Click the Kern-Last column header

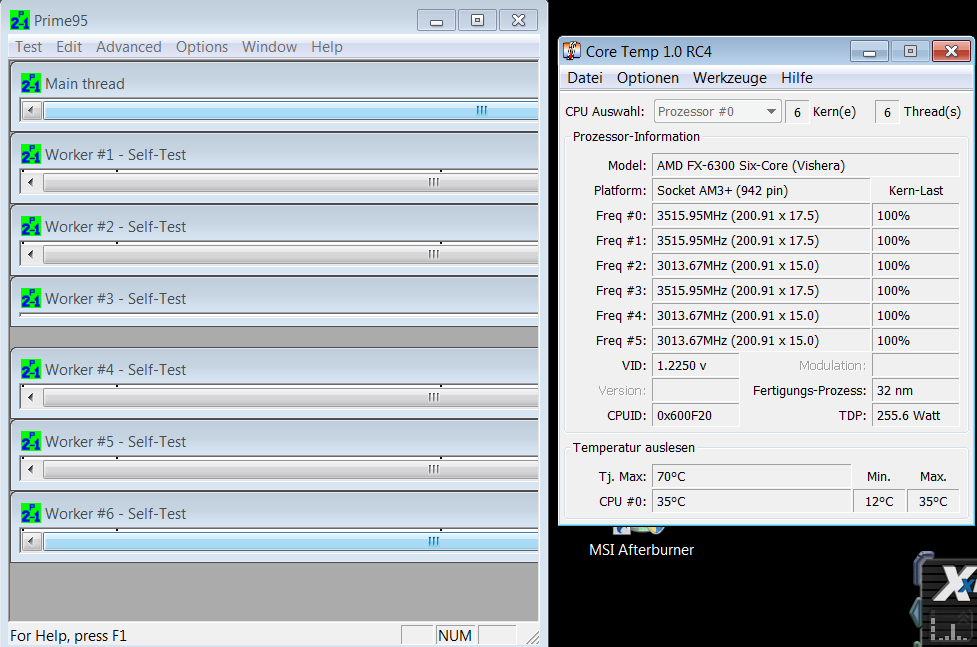(915, 191)
